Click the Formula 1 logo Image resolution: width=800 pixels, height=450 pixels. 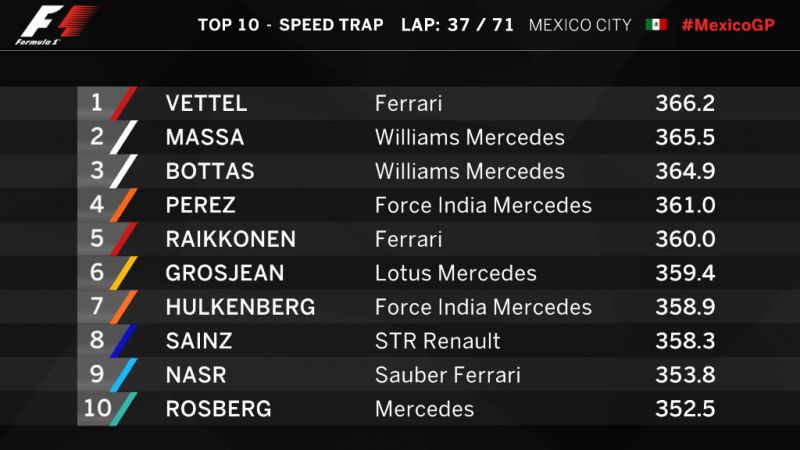click(x=55, y=25)
